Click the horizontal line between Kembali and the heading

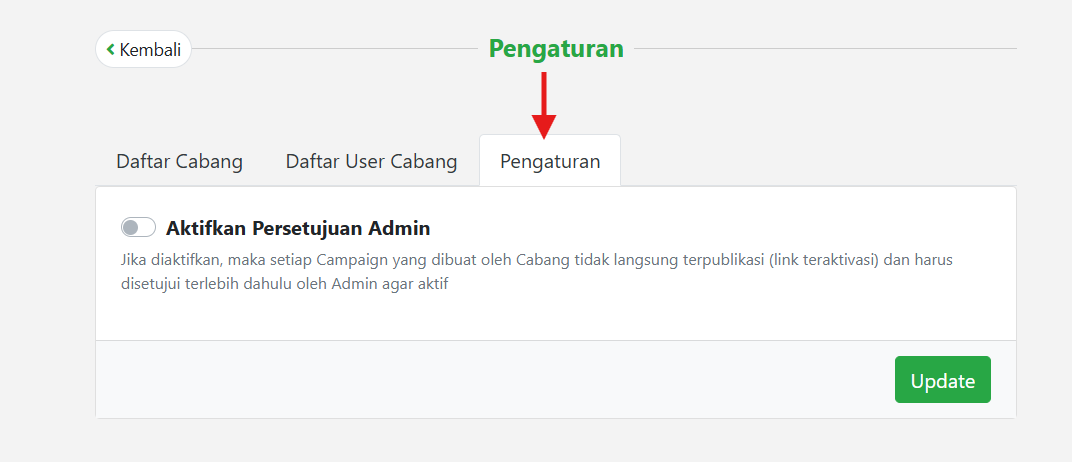point(335,48)
